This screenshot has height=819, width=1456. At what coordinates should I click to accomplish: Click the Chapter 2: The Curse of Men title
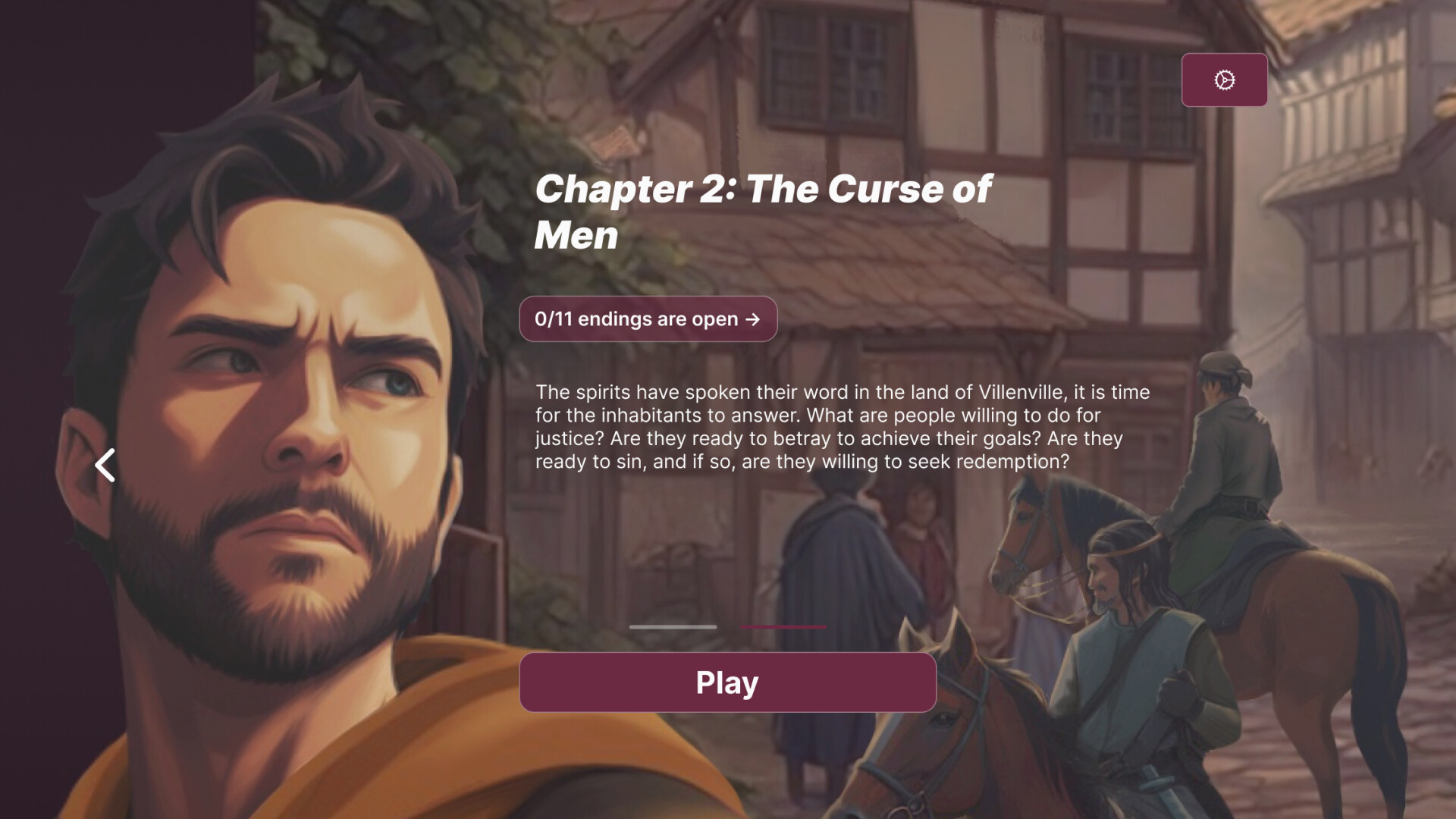(762, 212)
